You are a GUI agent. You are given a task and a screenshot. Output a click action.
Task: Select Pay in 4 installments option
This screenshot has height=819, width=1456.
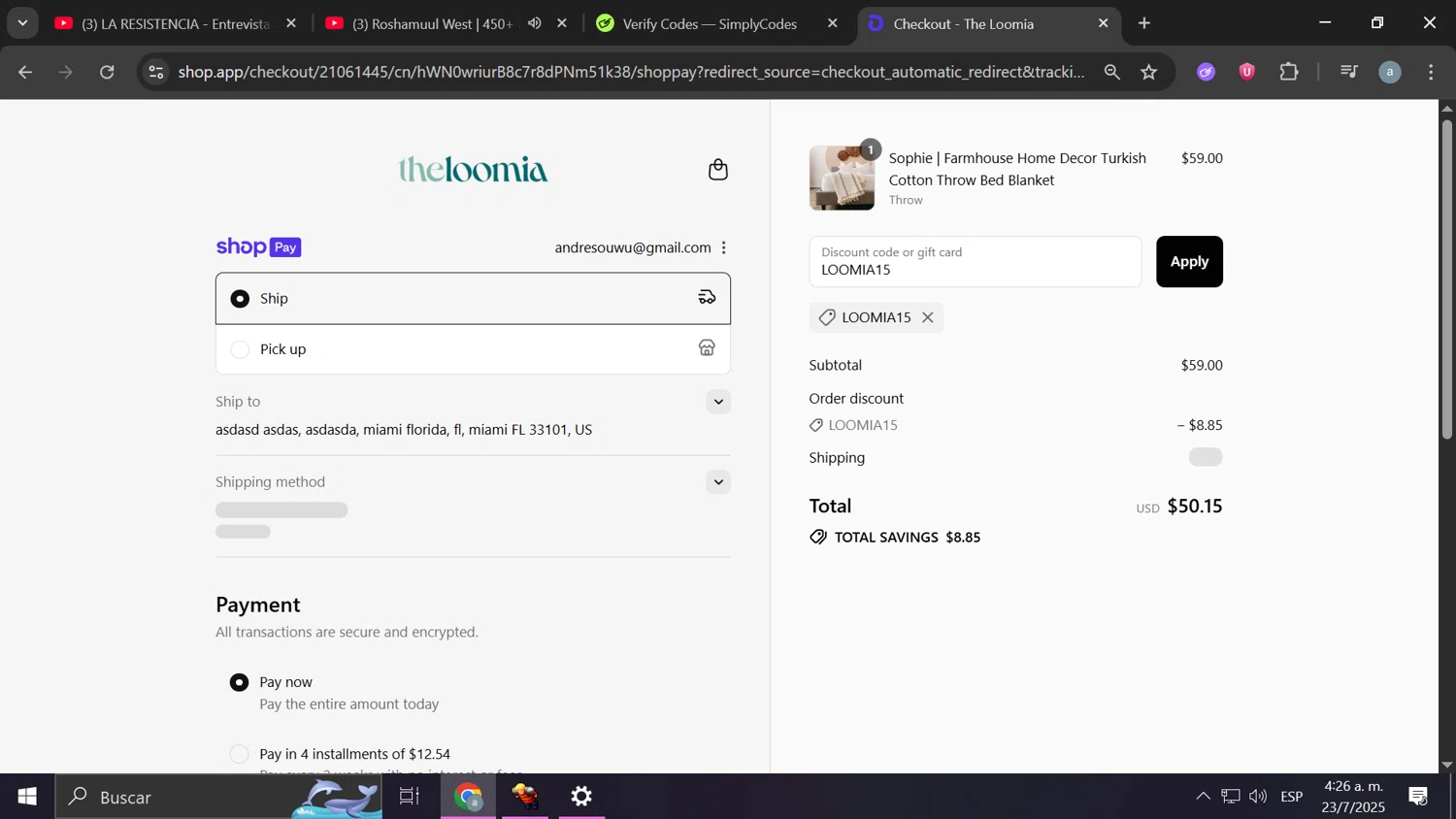(239, 754)
